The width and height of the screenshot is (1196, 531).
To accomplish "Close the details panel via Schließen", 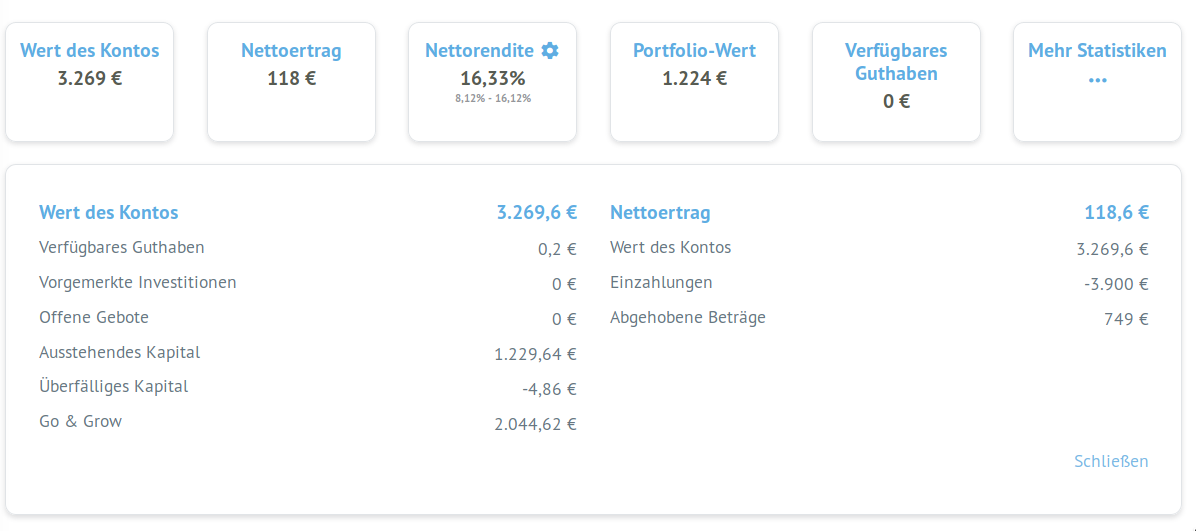I will (x=1111, y=461).
